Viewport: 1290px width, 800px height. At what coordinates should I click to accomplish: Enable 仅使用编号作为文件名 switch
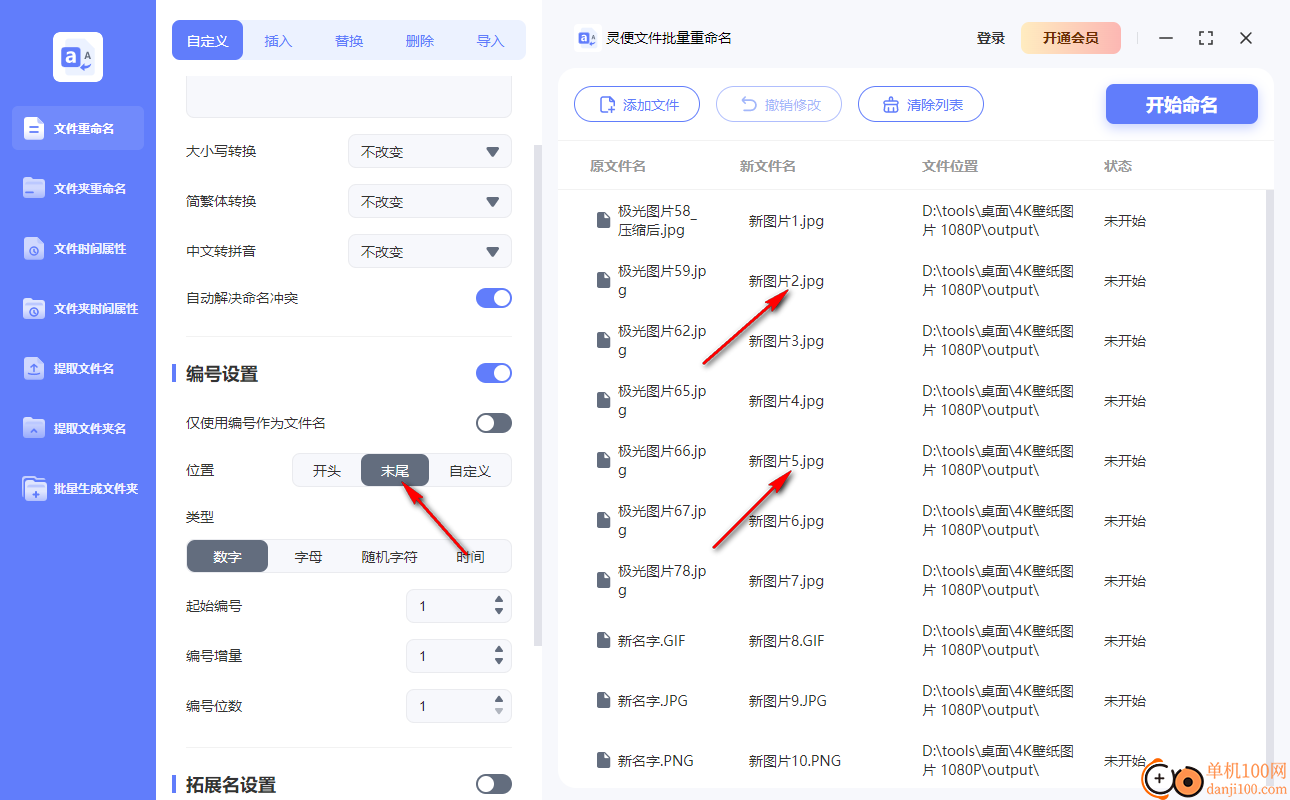[494, 423]
